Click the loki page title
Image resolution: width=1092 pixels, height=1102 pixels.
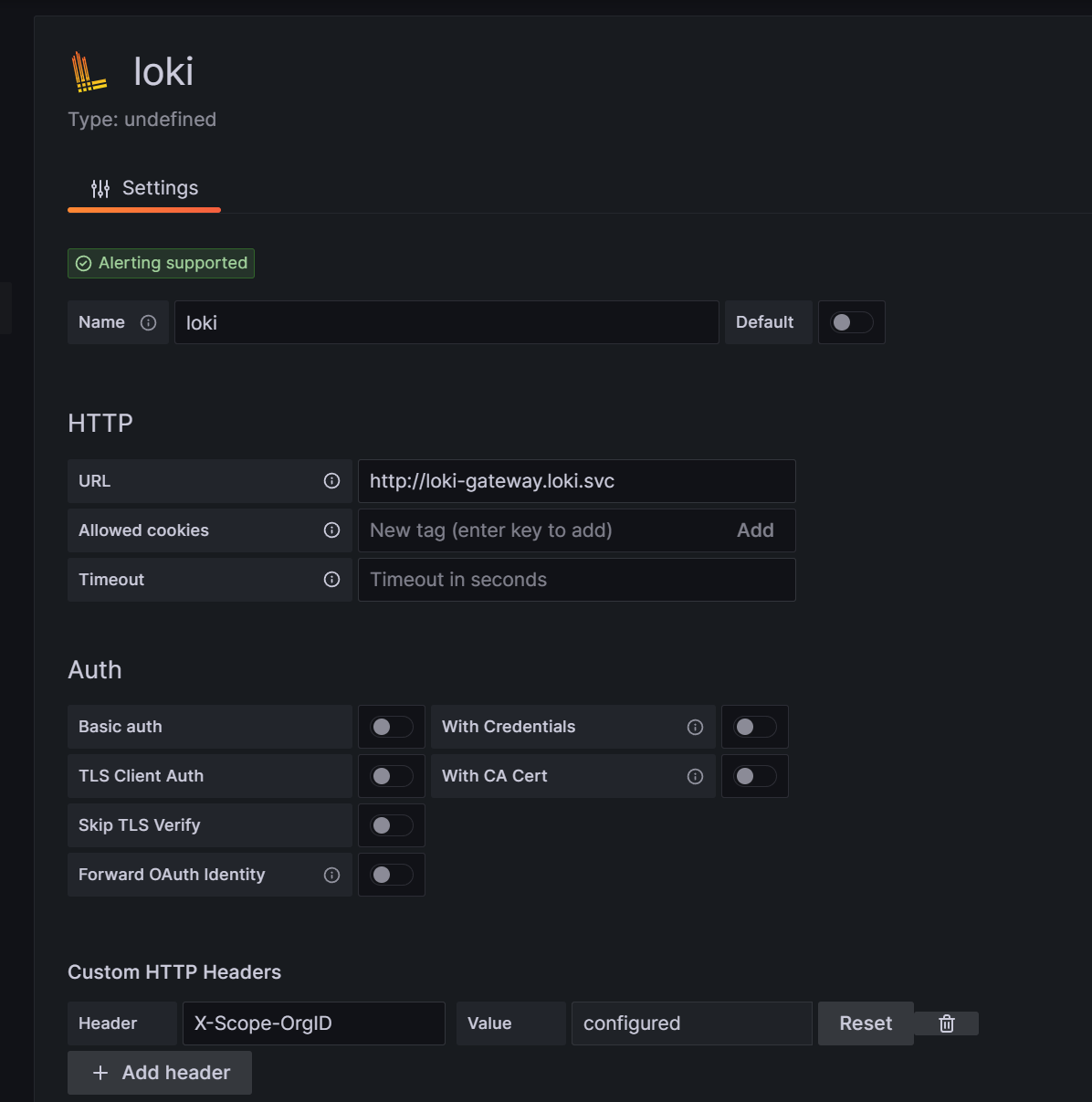163,72
